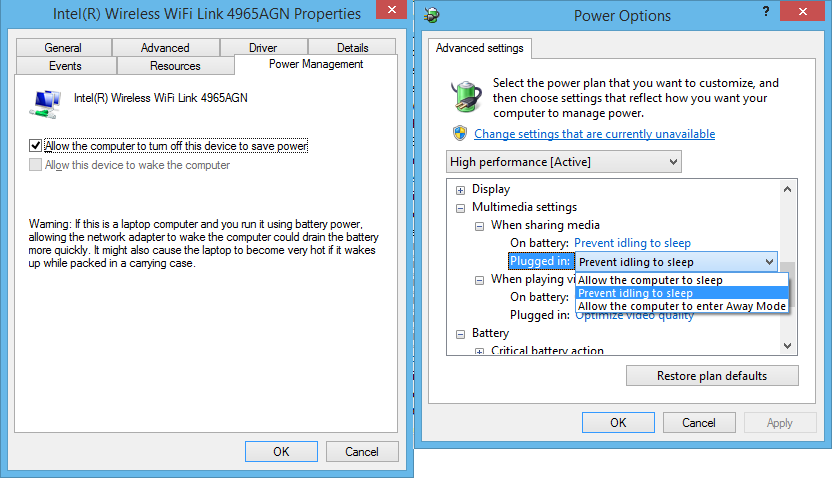Screen dimensions: 832x478
Task: Expand the Display tree node
Action: tap(461, 190)
